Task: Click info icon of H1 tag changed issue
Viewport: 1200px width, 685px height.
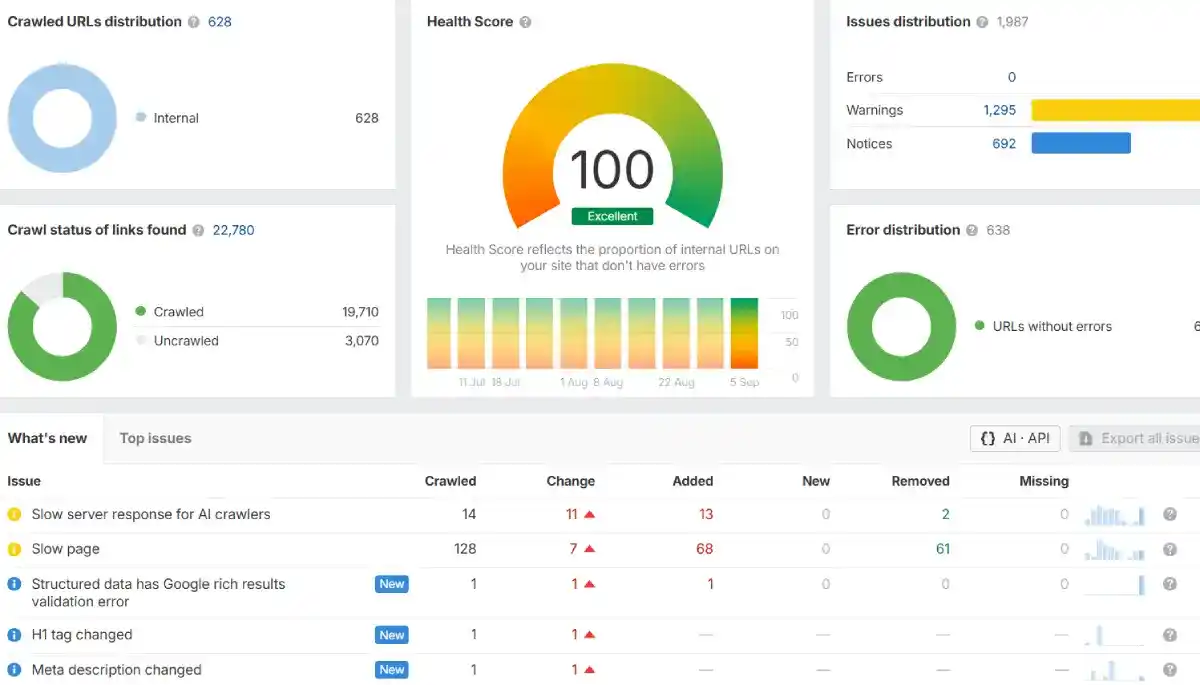Action: click(x=14, y=635)
